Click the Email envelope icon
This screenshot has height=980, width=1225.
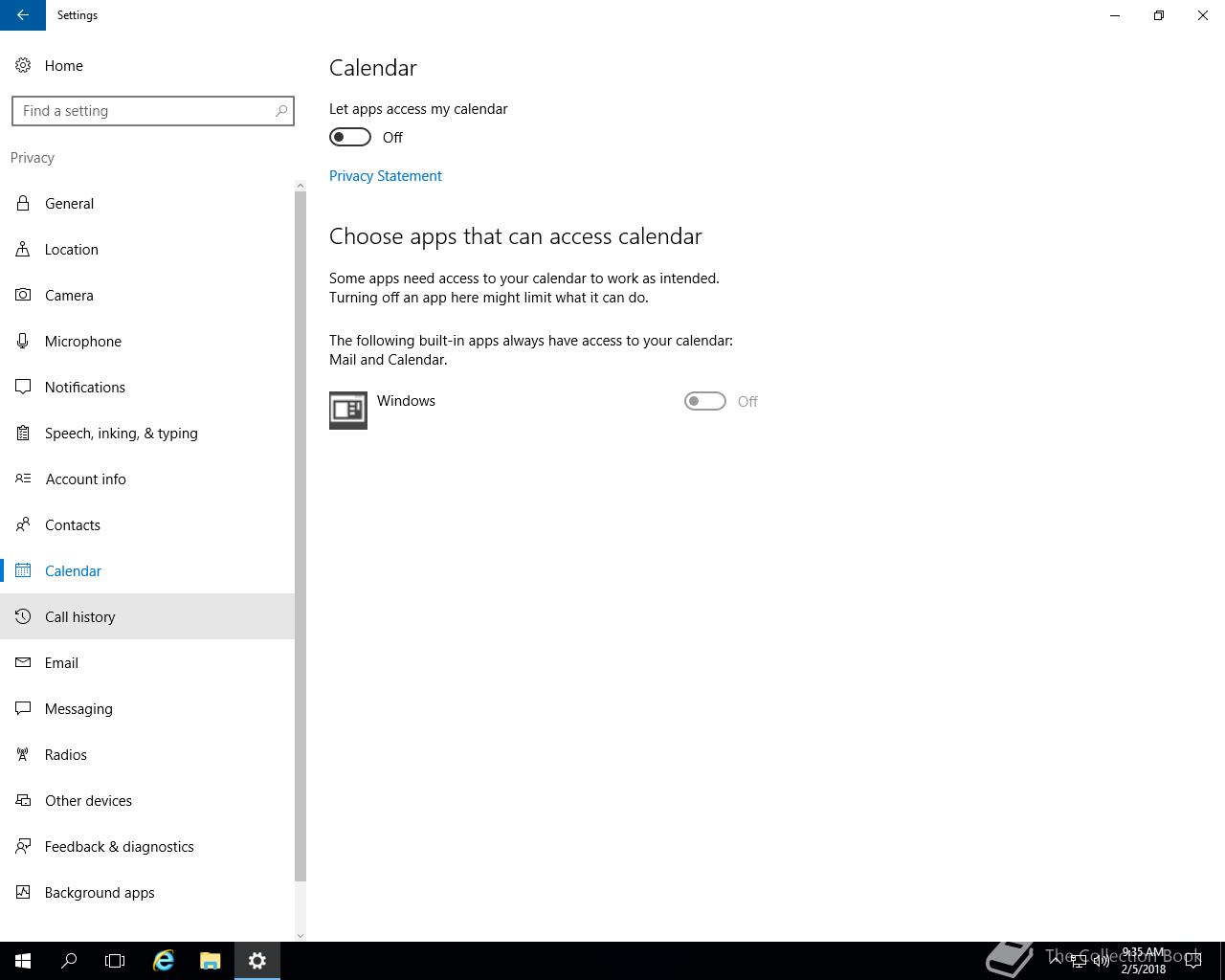[x=23, y=662]
